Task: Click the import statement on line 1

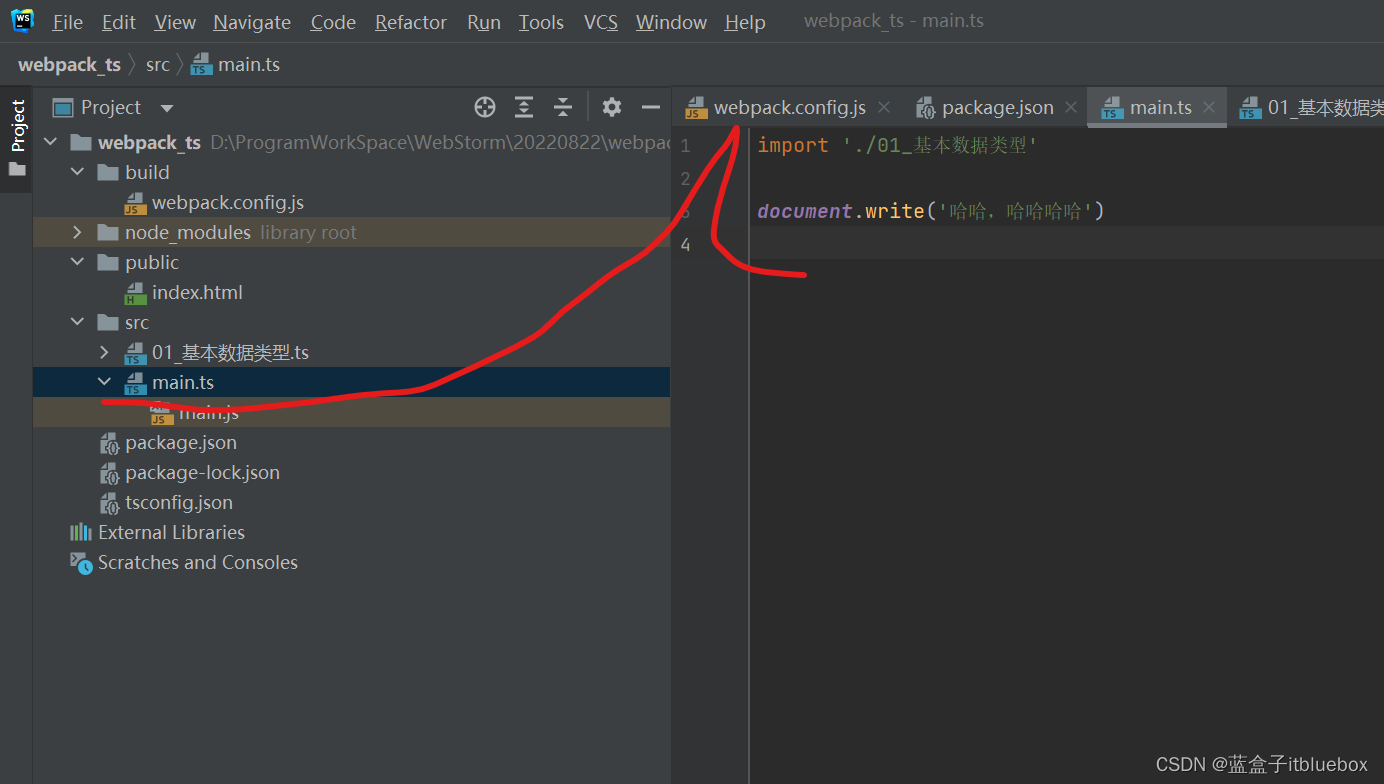Action: 898,145
